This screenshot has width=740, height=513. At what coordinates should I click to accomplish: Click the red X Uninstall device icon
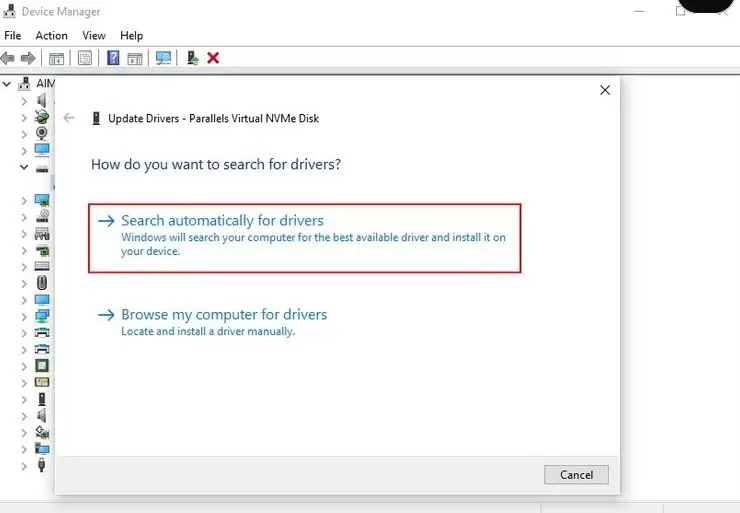213,58
